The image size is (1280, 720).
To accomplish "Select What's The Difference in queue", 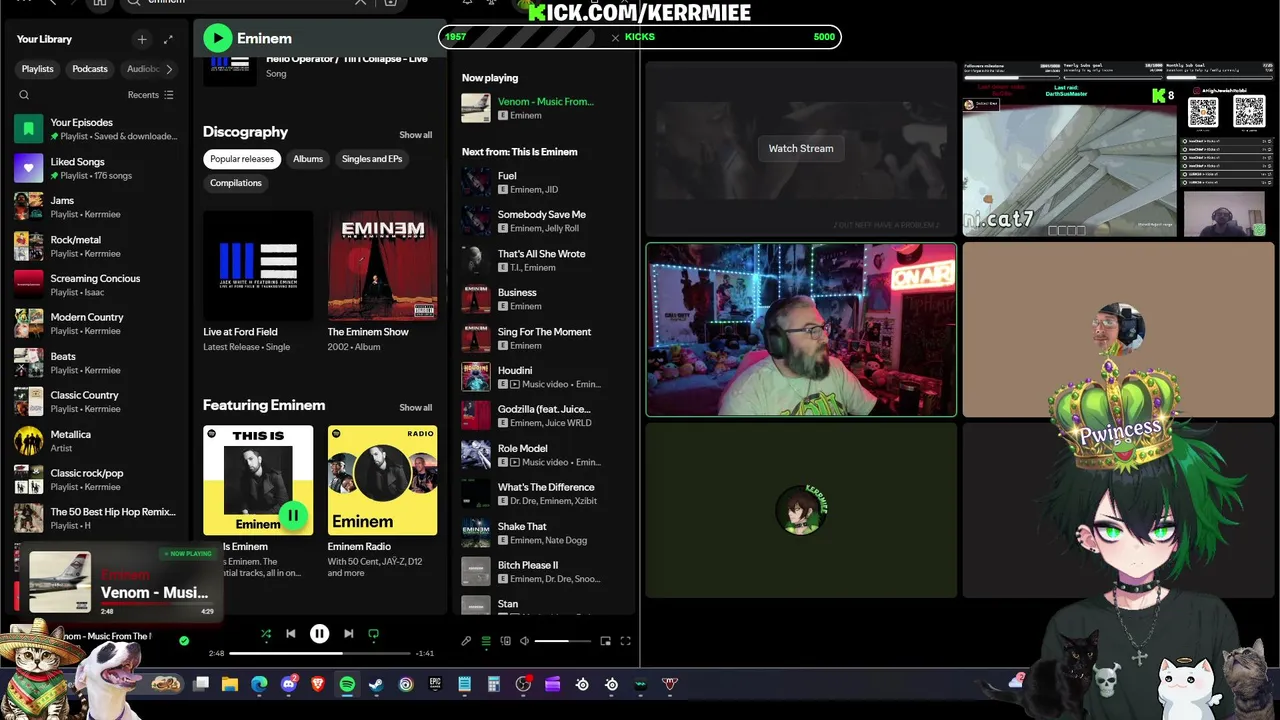I will coord(546,494).
